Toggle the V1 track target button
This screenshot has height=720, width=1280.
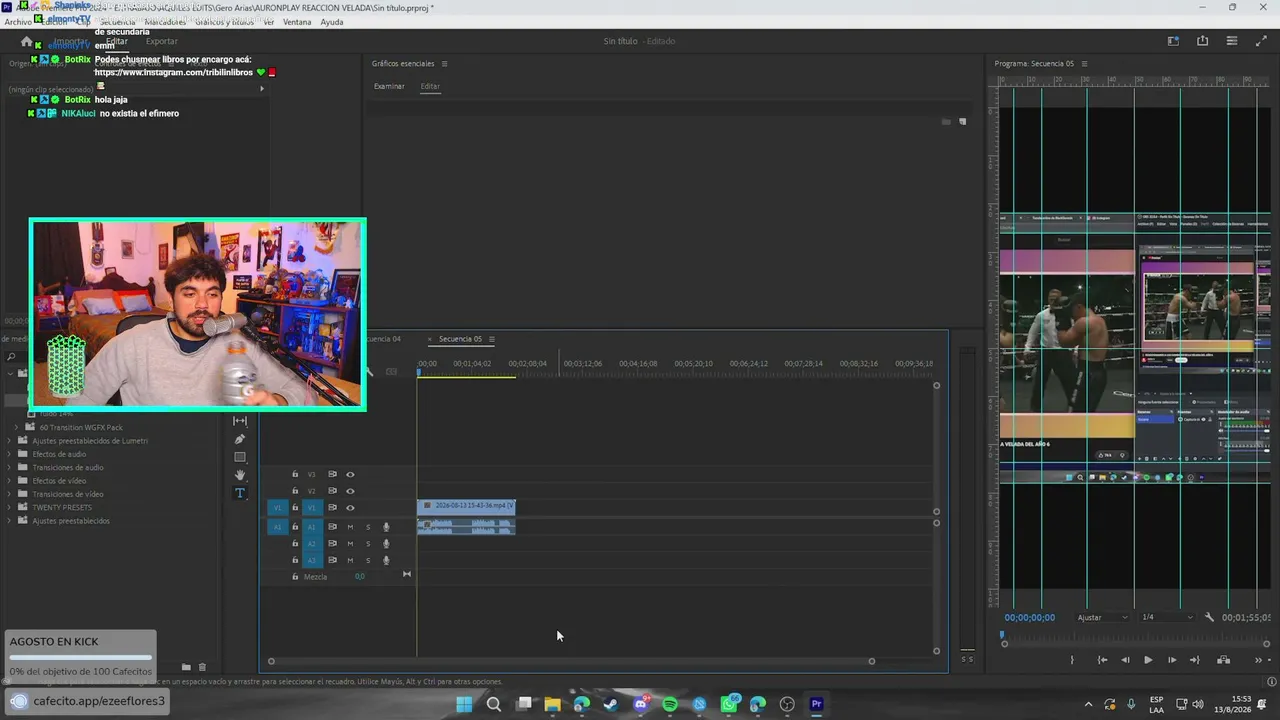311,508
